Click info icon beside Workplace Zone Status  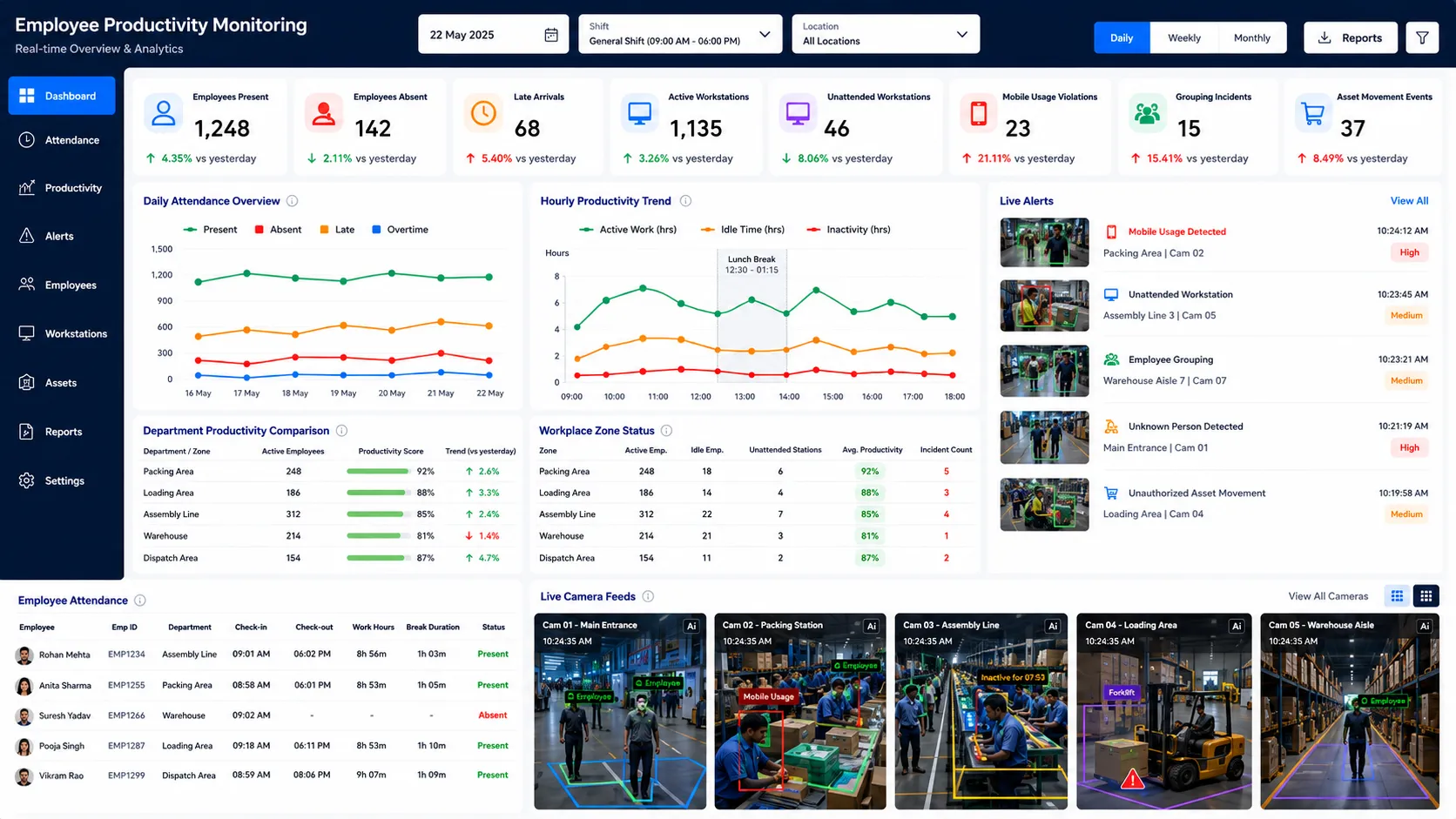667,431
